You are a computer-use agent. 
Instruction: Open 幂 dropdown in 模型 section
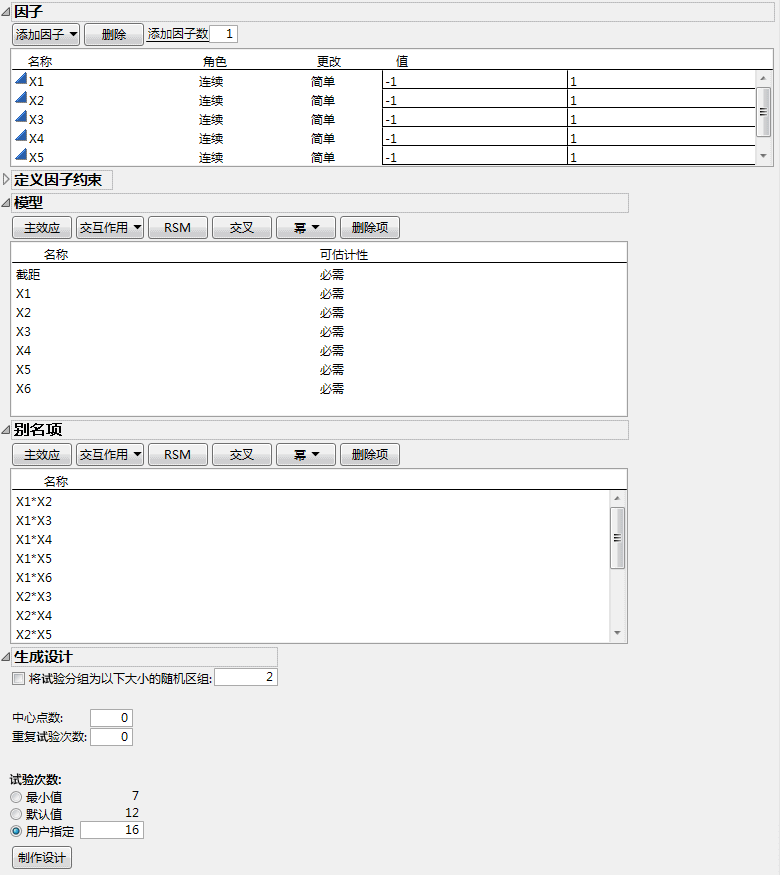click(x=306, y=228)
